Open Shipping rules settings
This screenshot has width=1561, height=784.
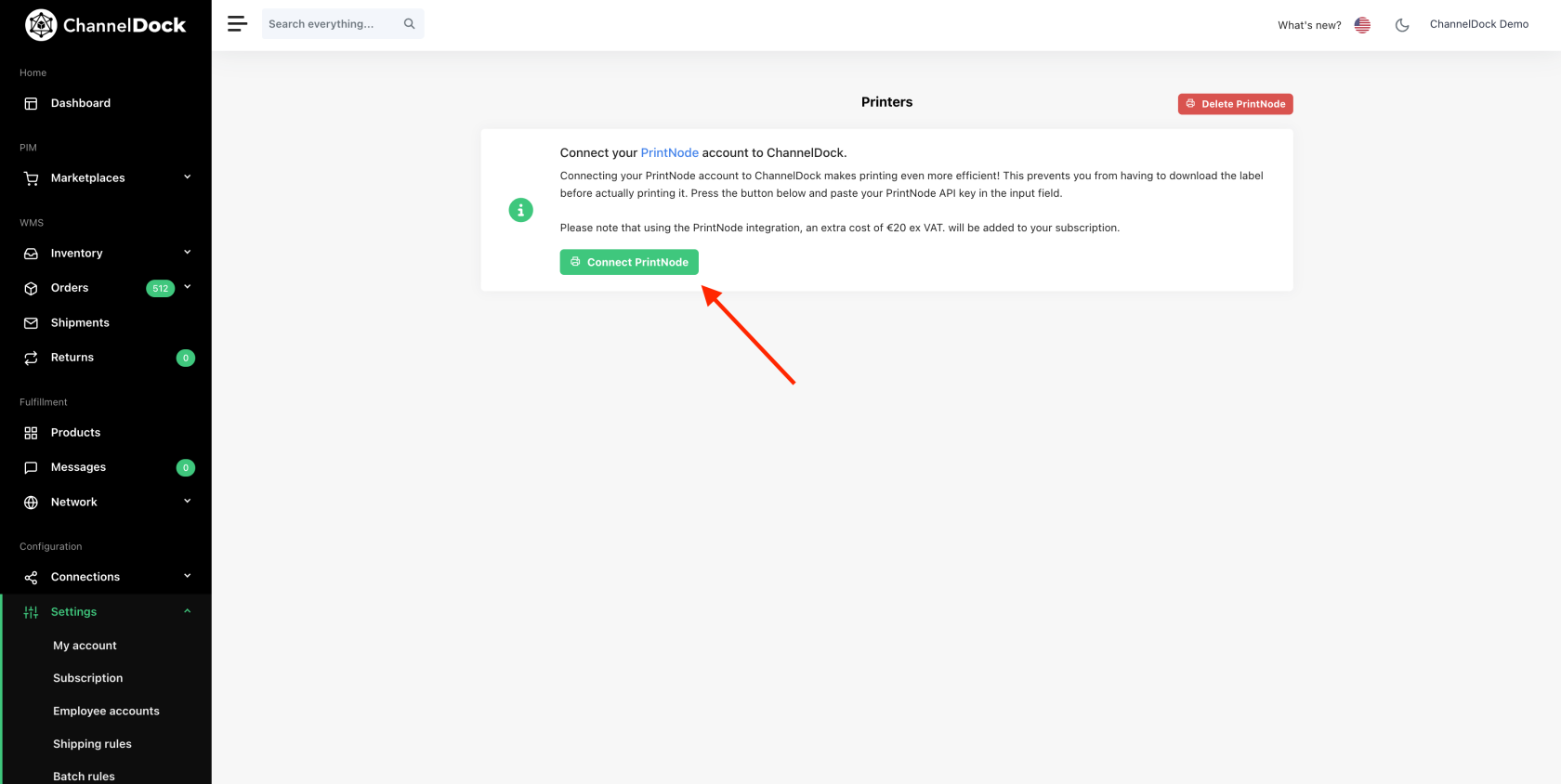(x=92, y=744)
